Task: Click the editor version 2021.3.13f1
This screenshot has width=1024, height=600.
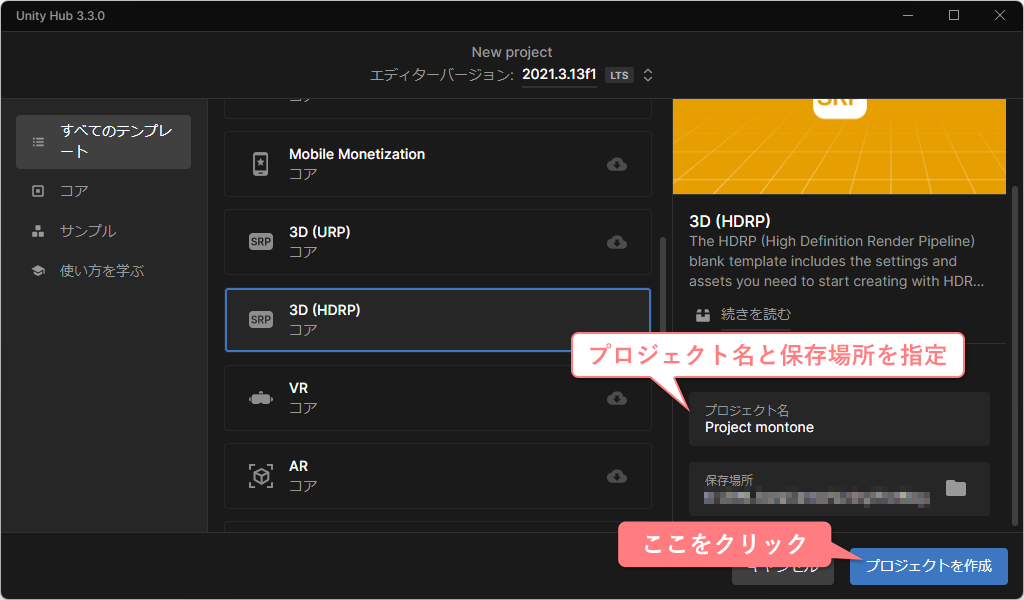Action: (559, 74)
